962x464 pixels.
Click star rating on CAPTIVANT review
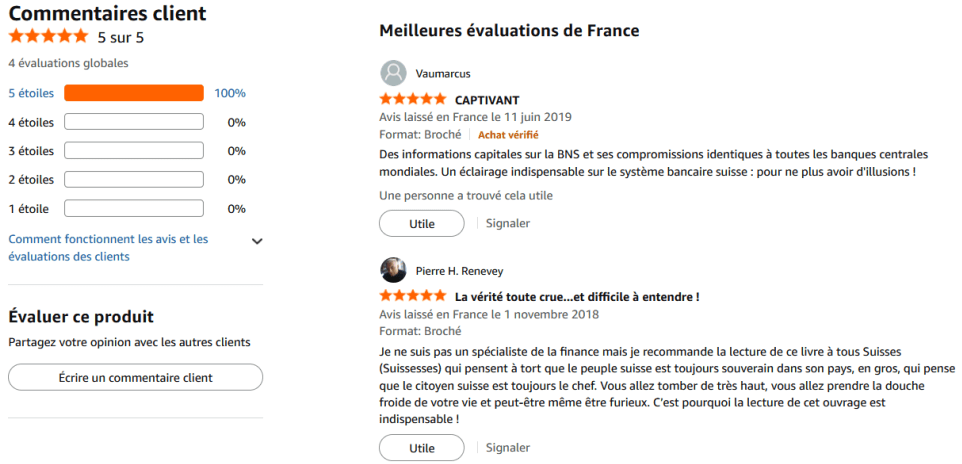[413, 100]
